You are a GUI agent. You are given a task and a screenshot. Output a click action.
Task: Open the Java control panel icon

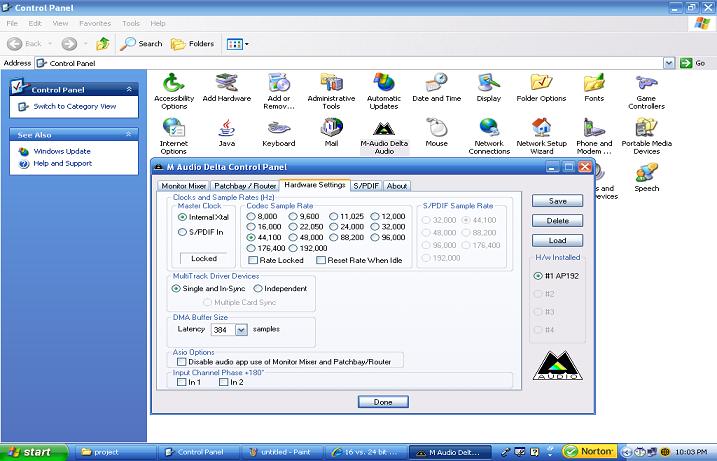click(x=227, y=133)
